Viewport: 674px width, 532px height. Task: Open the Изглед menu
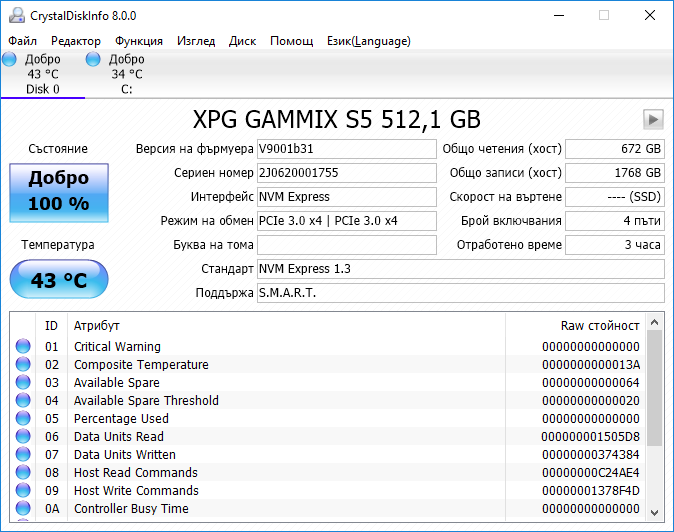(196, 41)
